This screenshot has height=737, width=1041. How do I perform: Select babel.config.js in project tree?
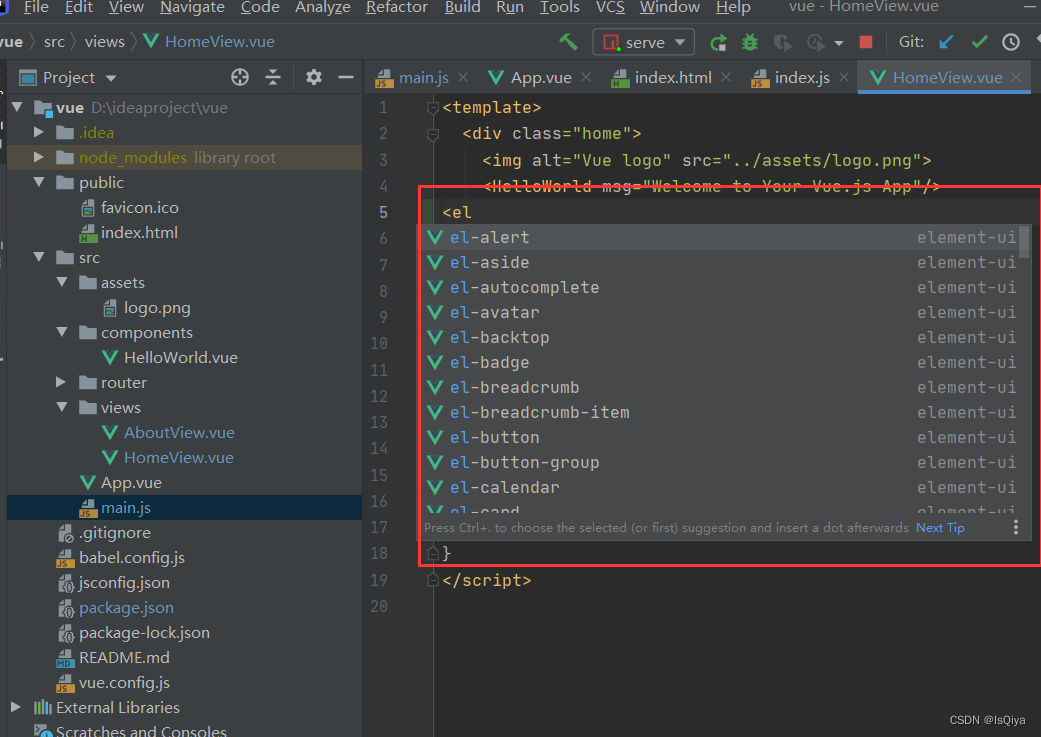pos(131,558)
